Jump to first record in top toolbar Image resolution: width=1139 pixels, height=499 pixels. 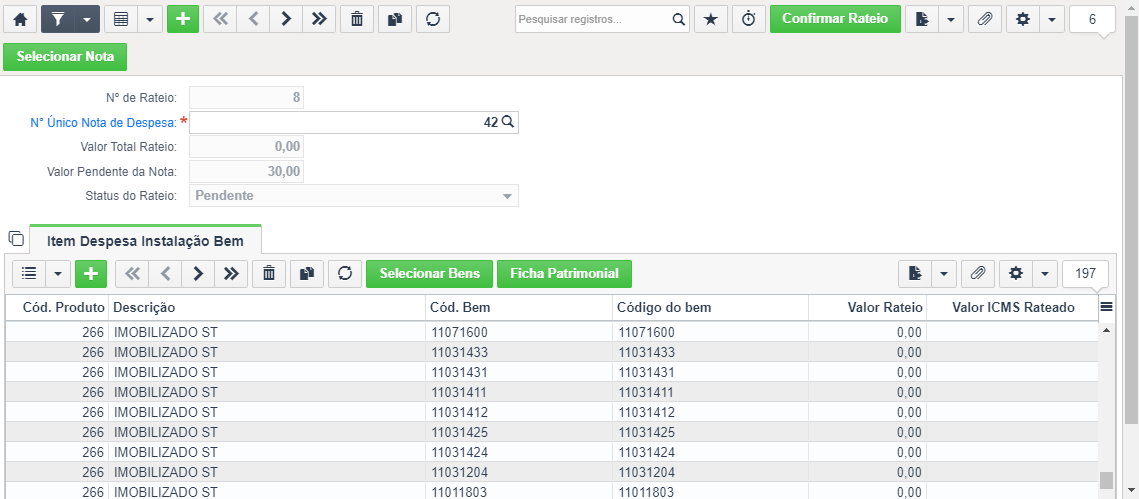(x=220, y=19)
